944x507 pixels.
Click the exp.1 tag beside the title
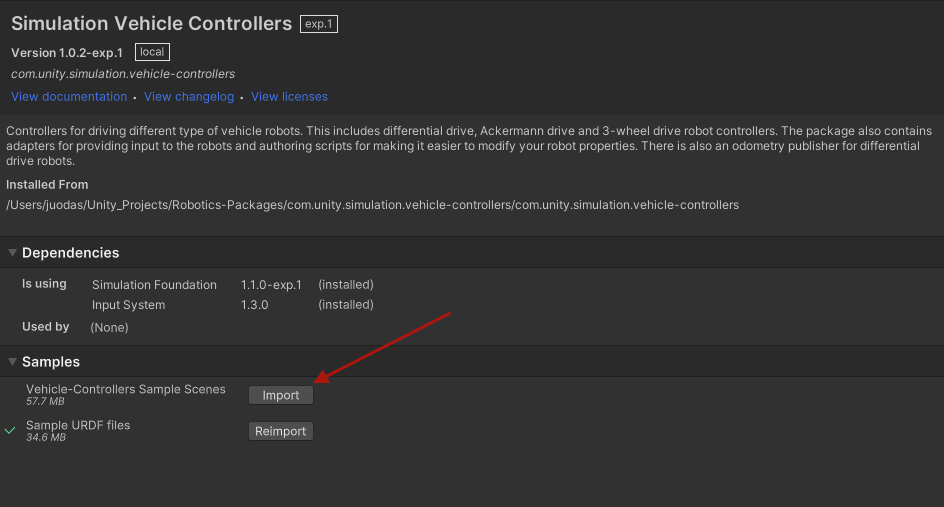coord(319,24)
